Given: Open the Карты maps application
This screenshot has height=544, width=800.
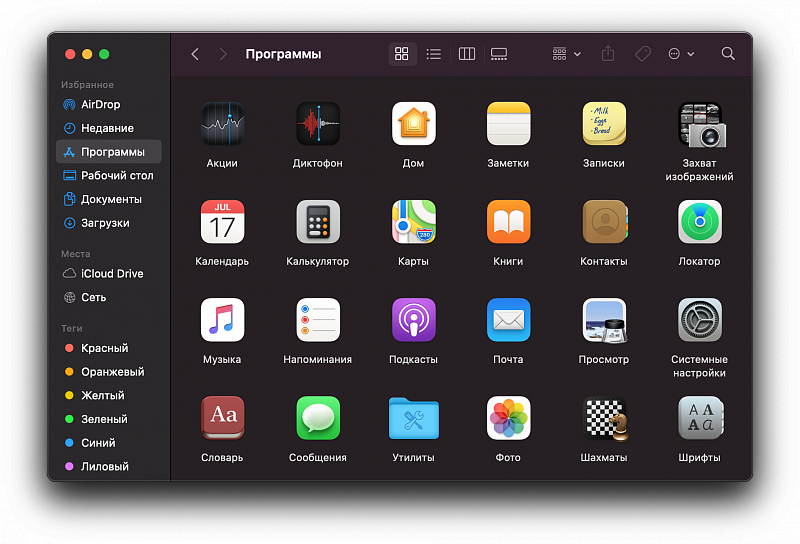Looking at the screenshot, I should click(x=413, y=222).
